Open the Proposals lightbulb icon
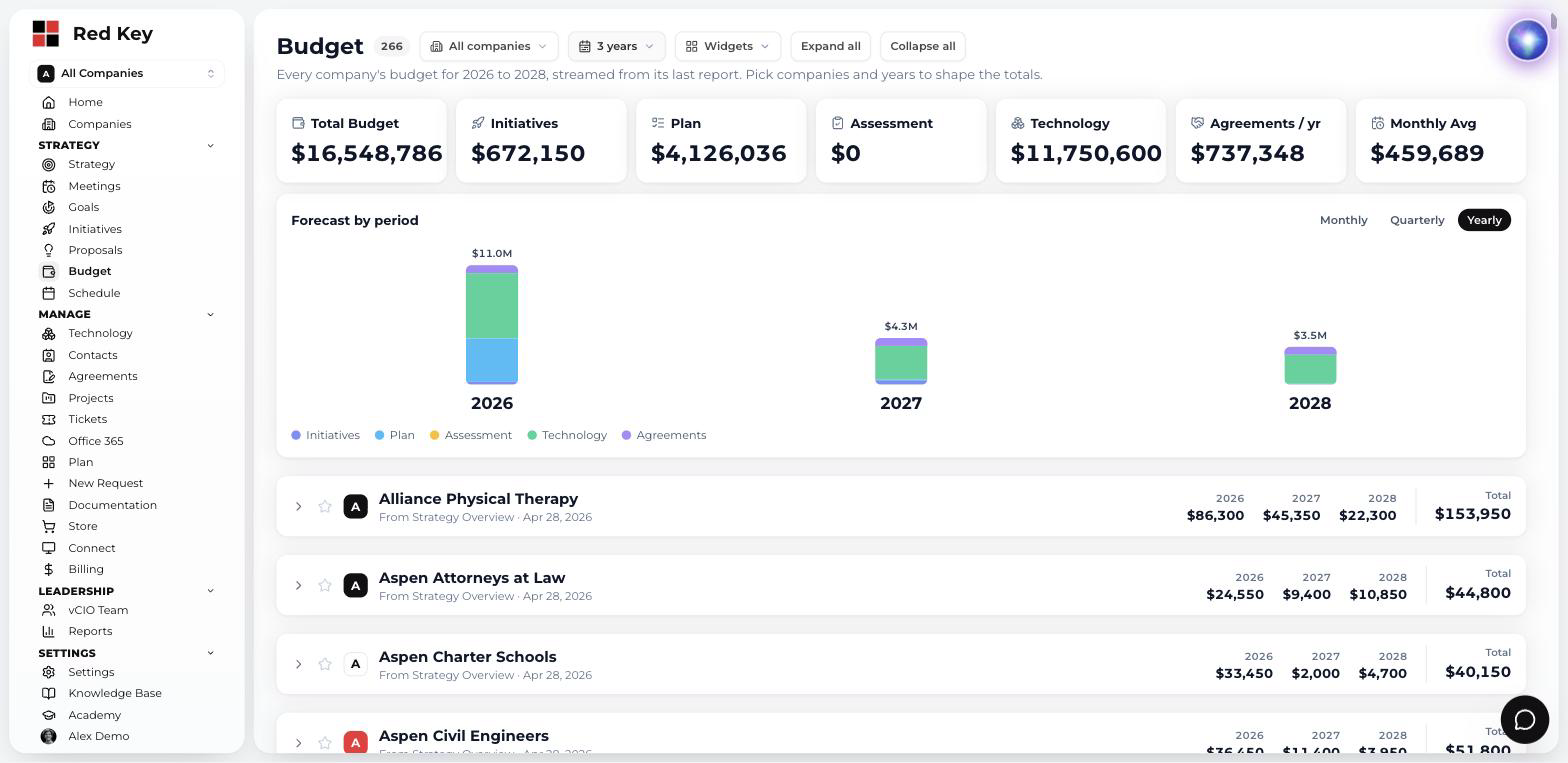The width and height of the screenshot is (1568, 763). 48,250
